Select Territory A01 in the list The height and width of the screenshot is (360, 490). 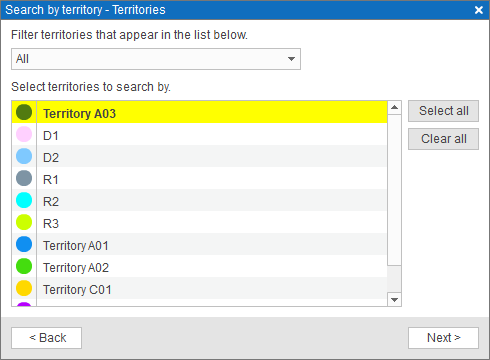(199, 244)
